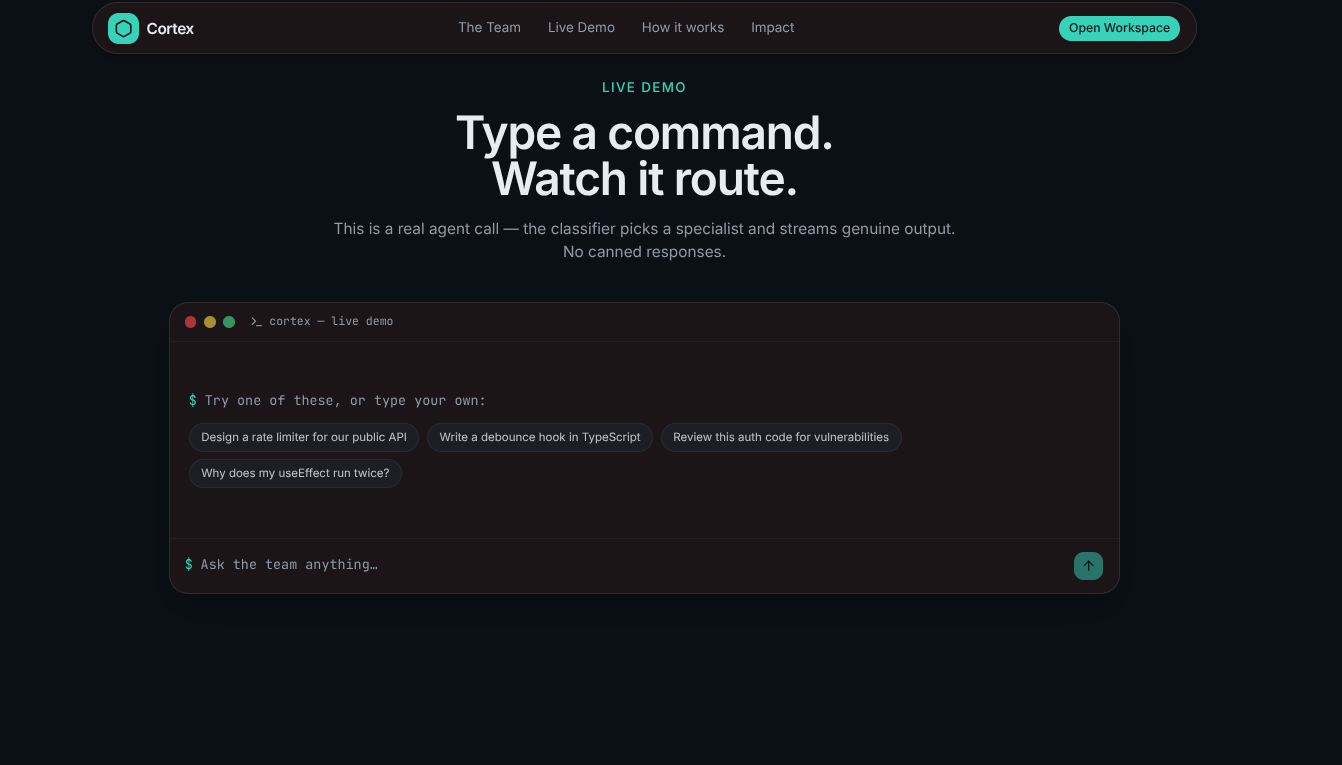Click the Cortex brand name text
Viewport: 1342px width, 765px height.
point(170,29)
